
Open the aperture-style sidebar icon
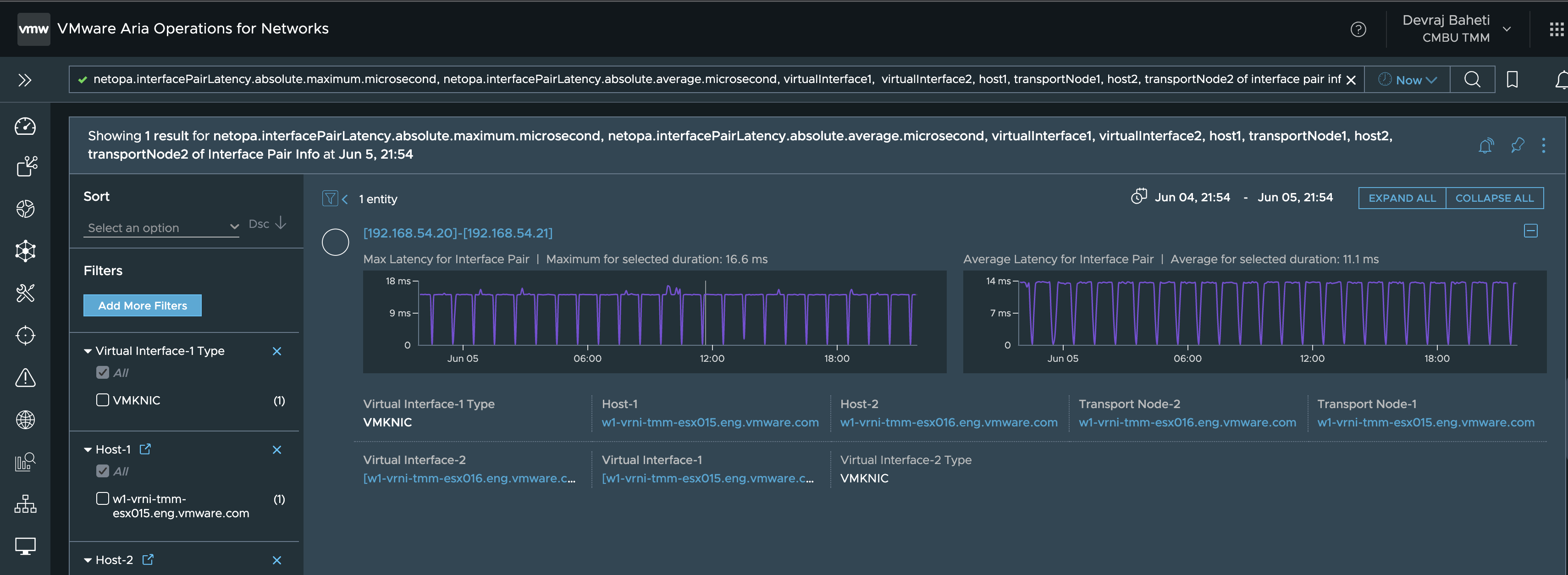[x=25, y=209]
